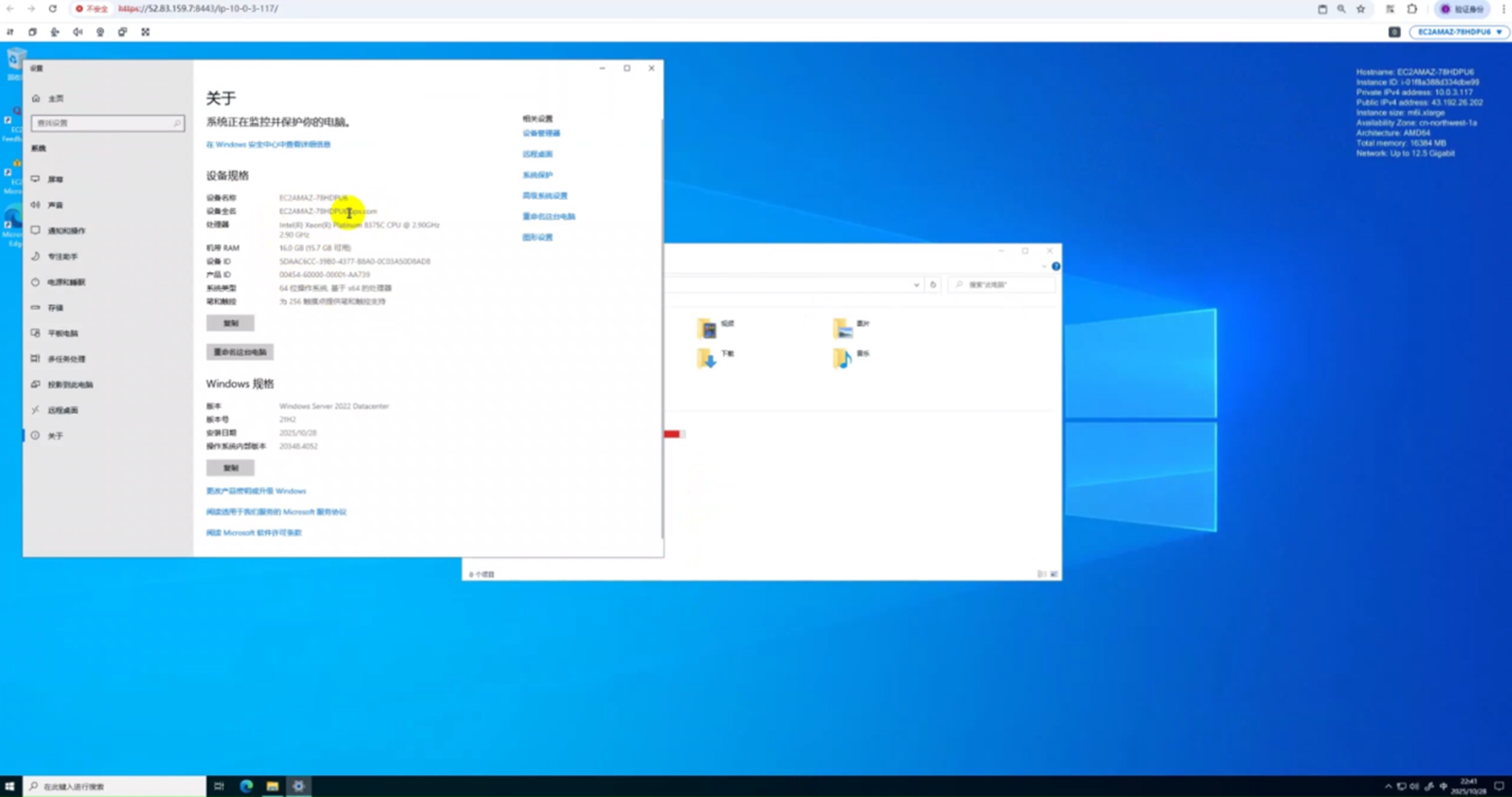Click the Explorer address bar refresh icon

(x=933, y=285)
